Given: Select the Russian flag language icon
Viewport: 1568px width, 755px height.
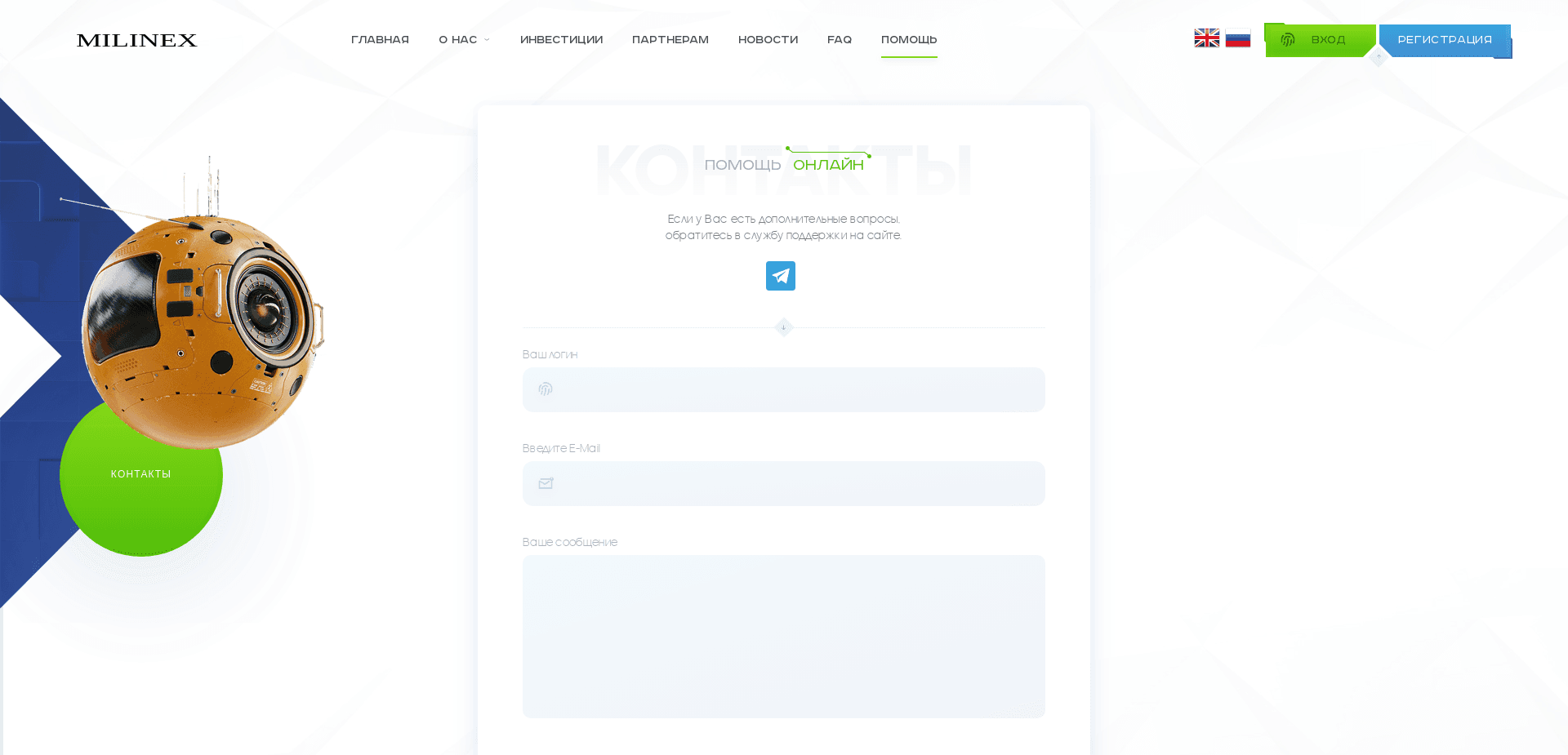Looking at the screenshot, I should coord(1238,37).
